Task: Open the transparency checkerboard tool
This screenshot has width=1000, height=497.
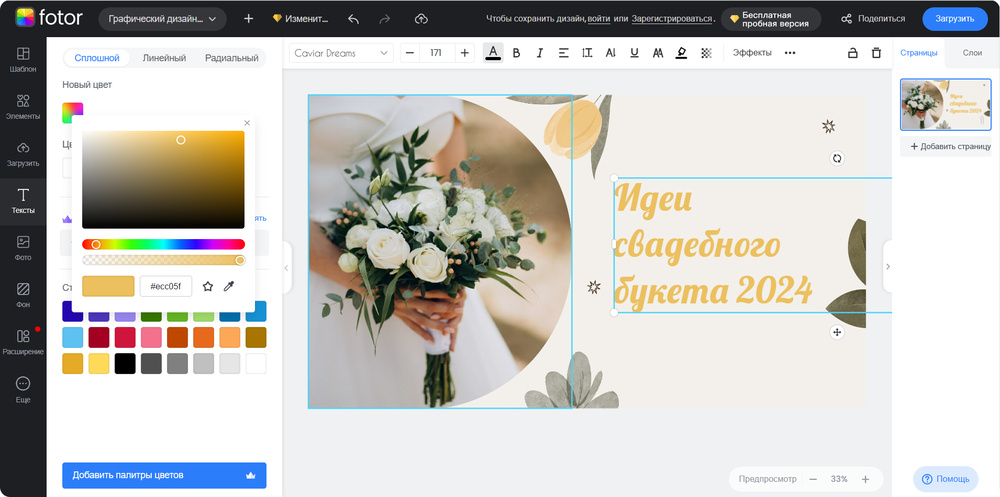Action: 706,53
